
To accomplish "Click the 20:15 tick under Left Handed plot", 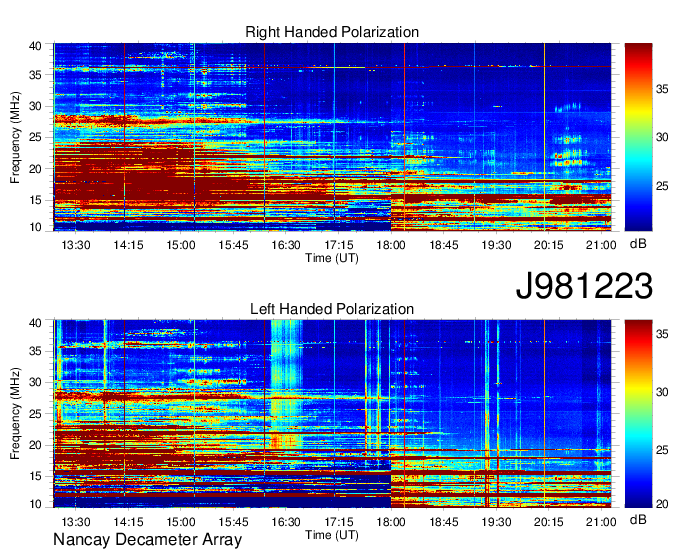I will [549, 522].
